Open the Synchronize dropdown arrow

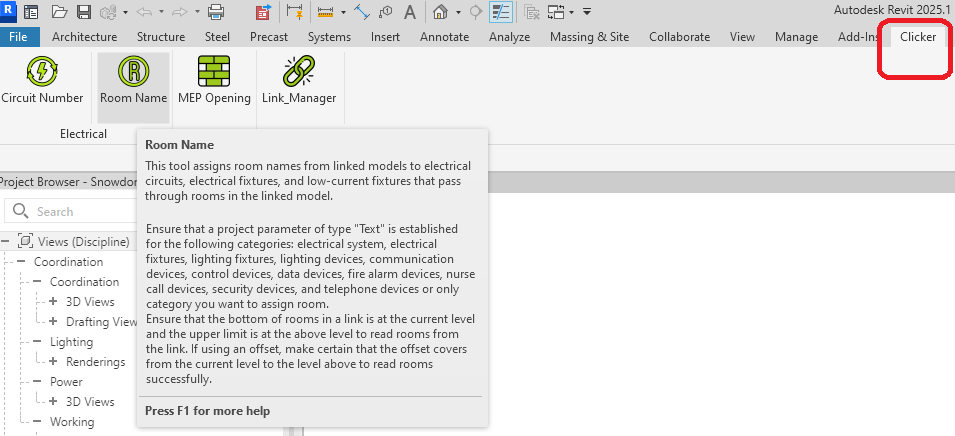125,12
